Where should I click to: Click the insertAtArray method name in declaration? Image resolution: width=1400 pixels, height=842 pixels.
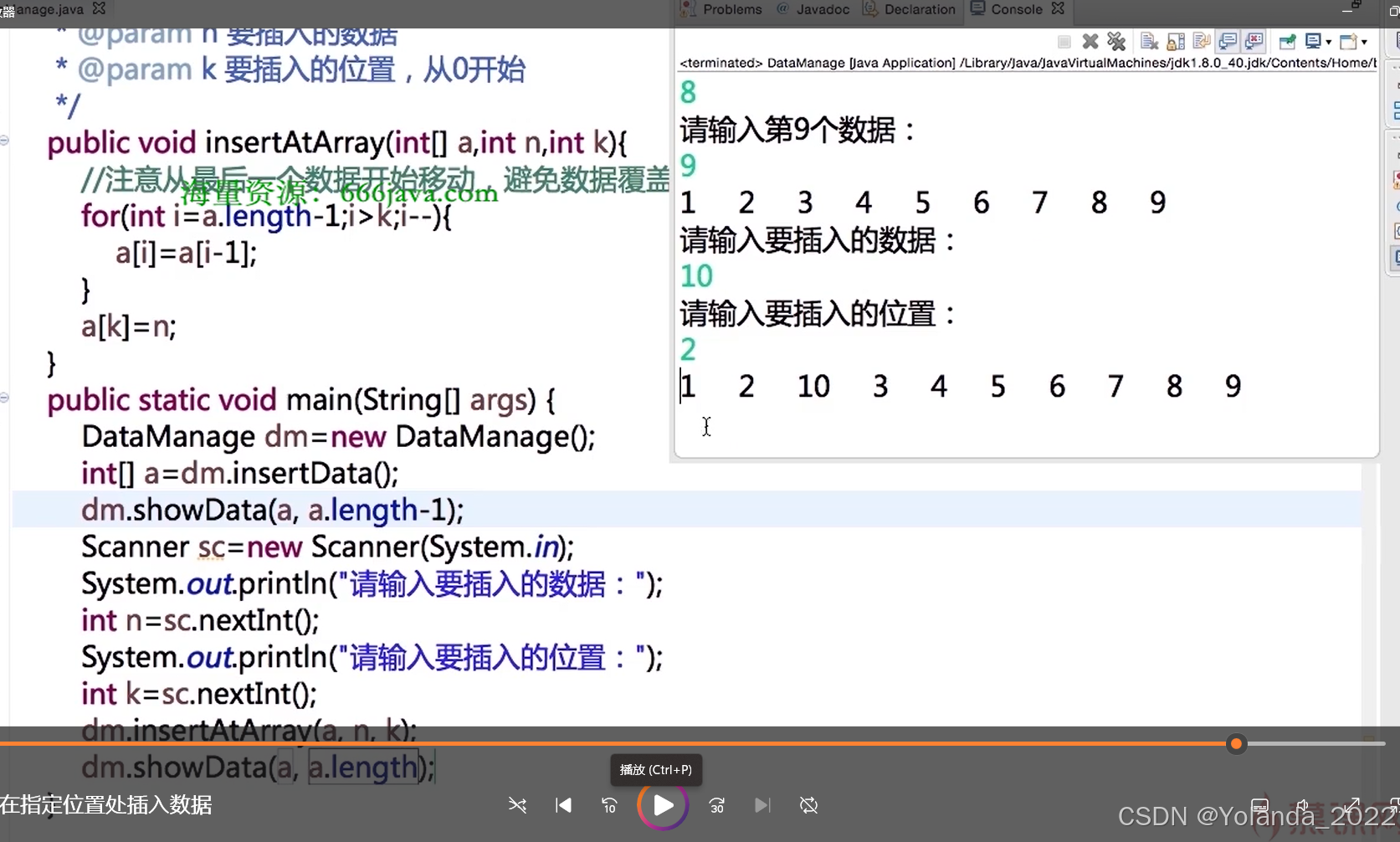coord(295,142)
